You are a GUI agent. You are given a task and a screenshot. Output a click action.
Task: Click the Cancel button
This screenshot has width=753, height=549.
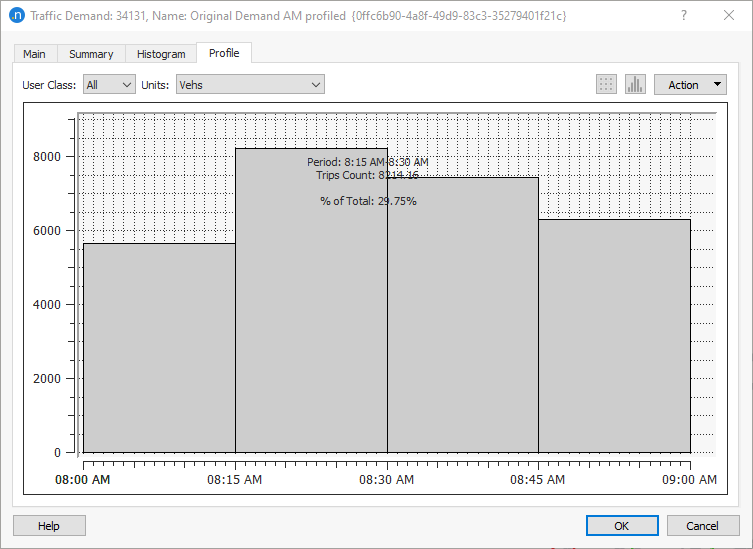click(703, 525)
